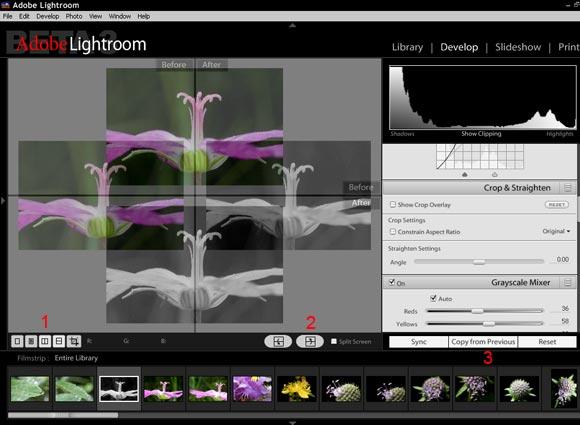This screenshot has width=580, height=425.
Task: Click the After label above image
Action: pos(211,64)
